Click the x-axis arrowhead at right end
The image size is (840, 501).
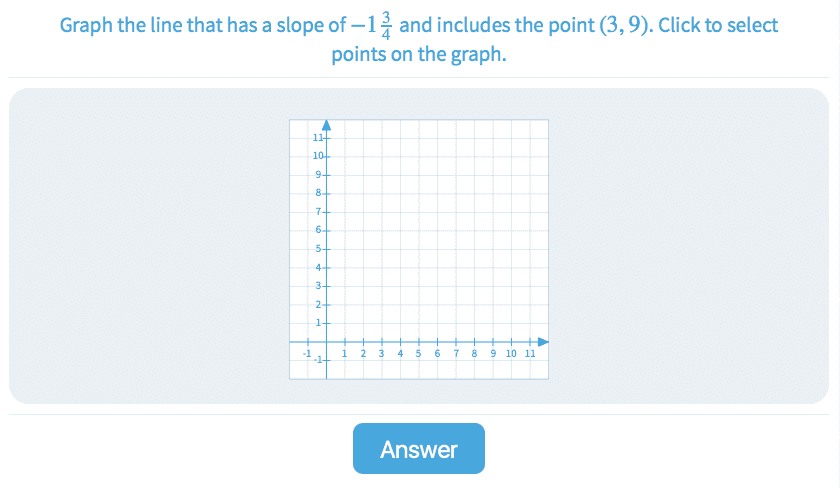(543, 342)
